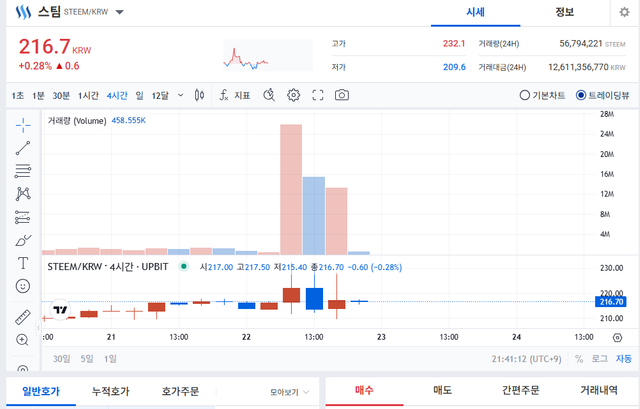Image resolution: width=640 pixels, height=409 pixels.
Task: Click the TradingView logo badge
Action: (60, 310)
